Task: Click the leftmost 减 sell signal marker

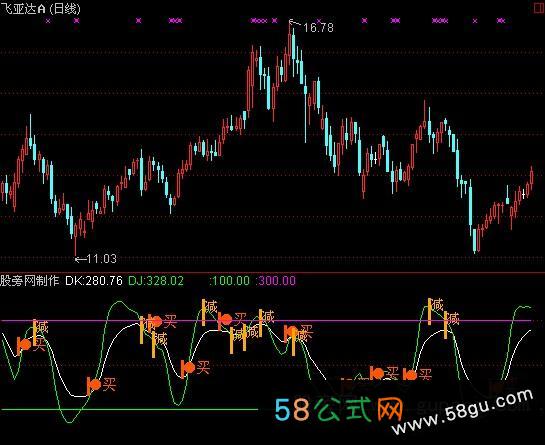Action: click(42, 327)
